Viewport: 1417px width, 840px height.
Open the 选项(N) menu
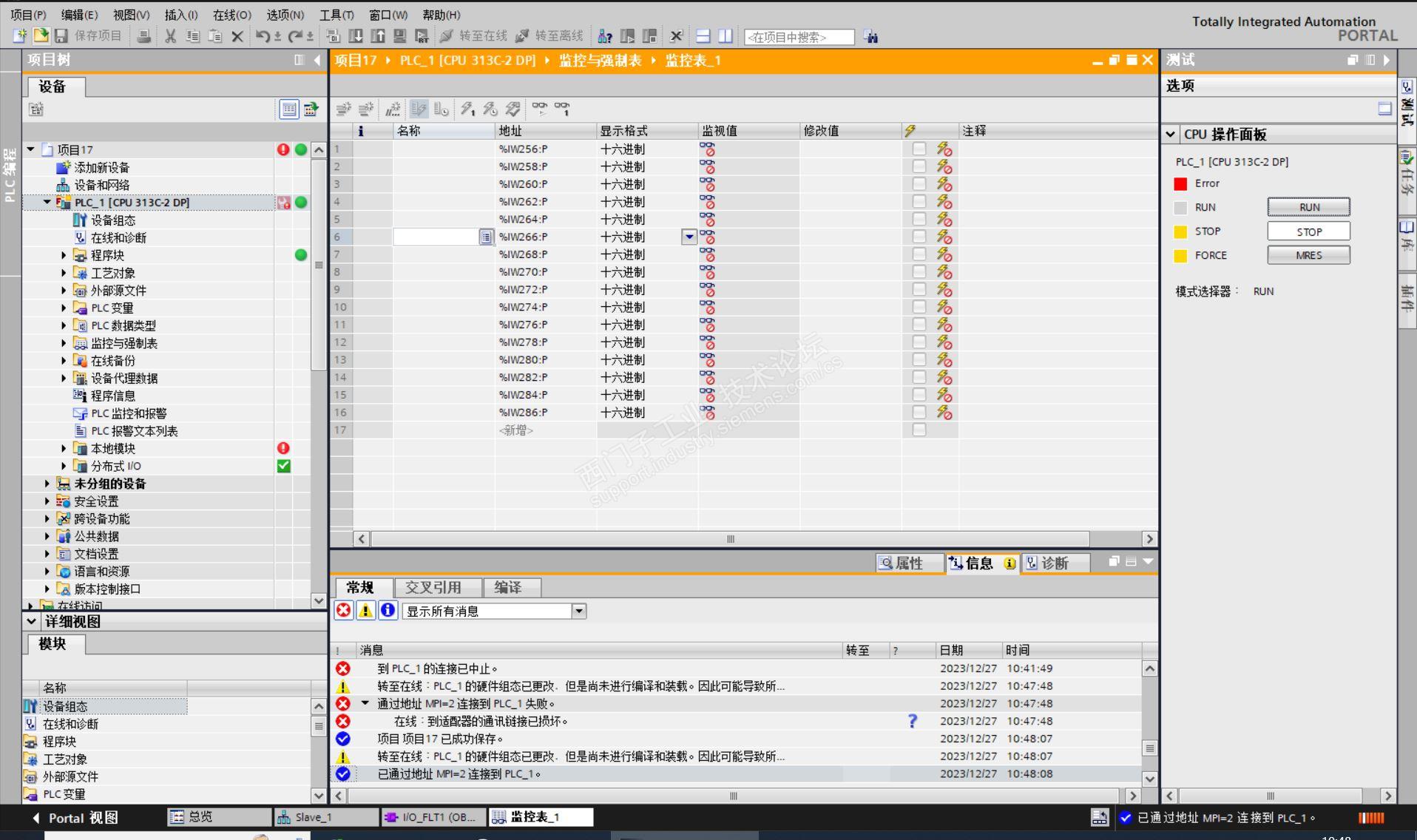[285, 15]
